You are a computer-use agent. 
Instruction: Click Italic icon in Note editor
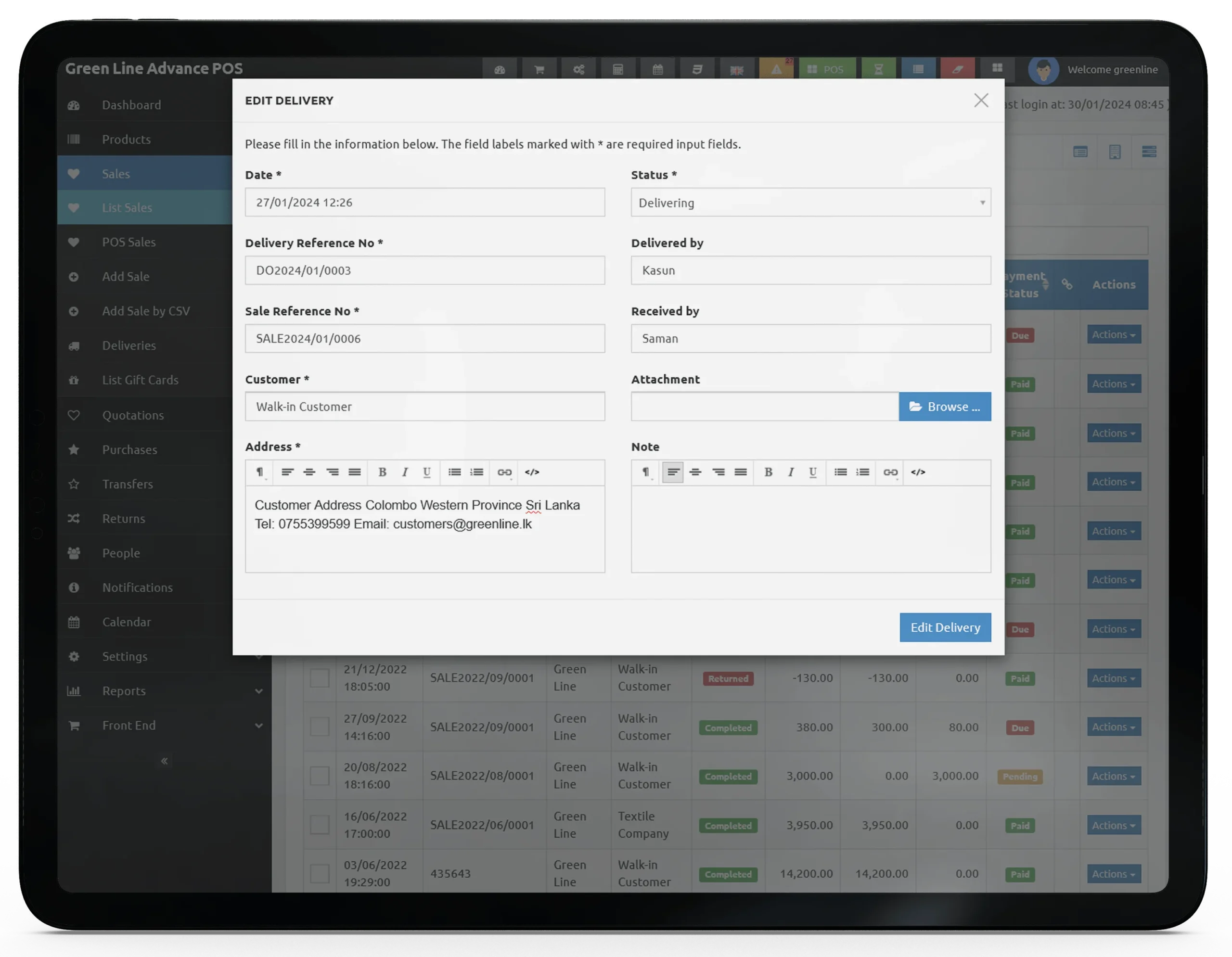[790, 472]
